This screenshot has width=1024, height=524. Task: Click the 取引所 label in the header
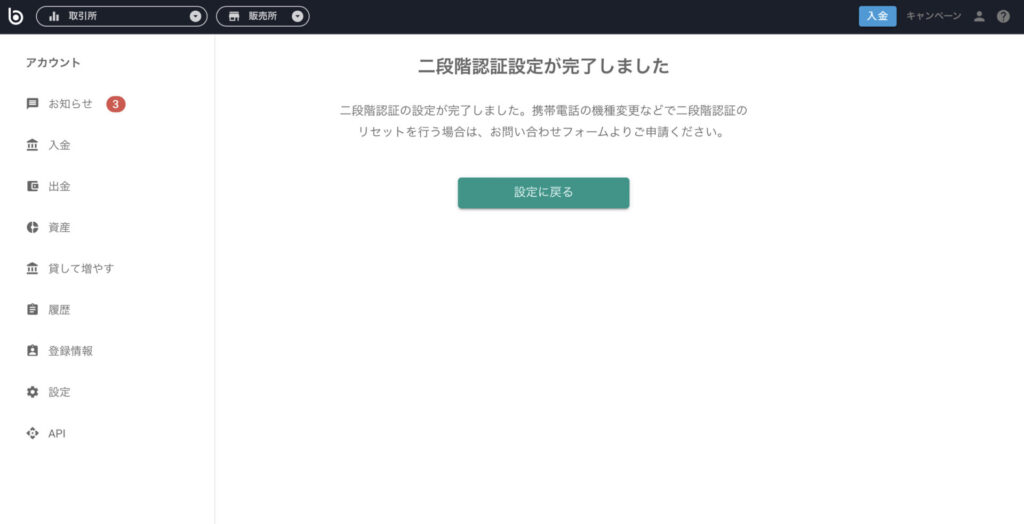click(83, 16)
